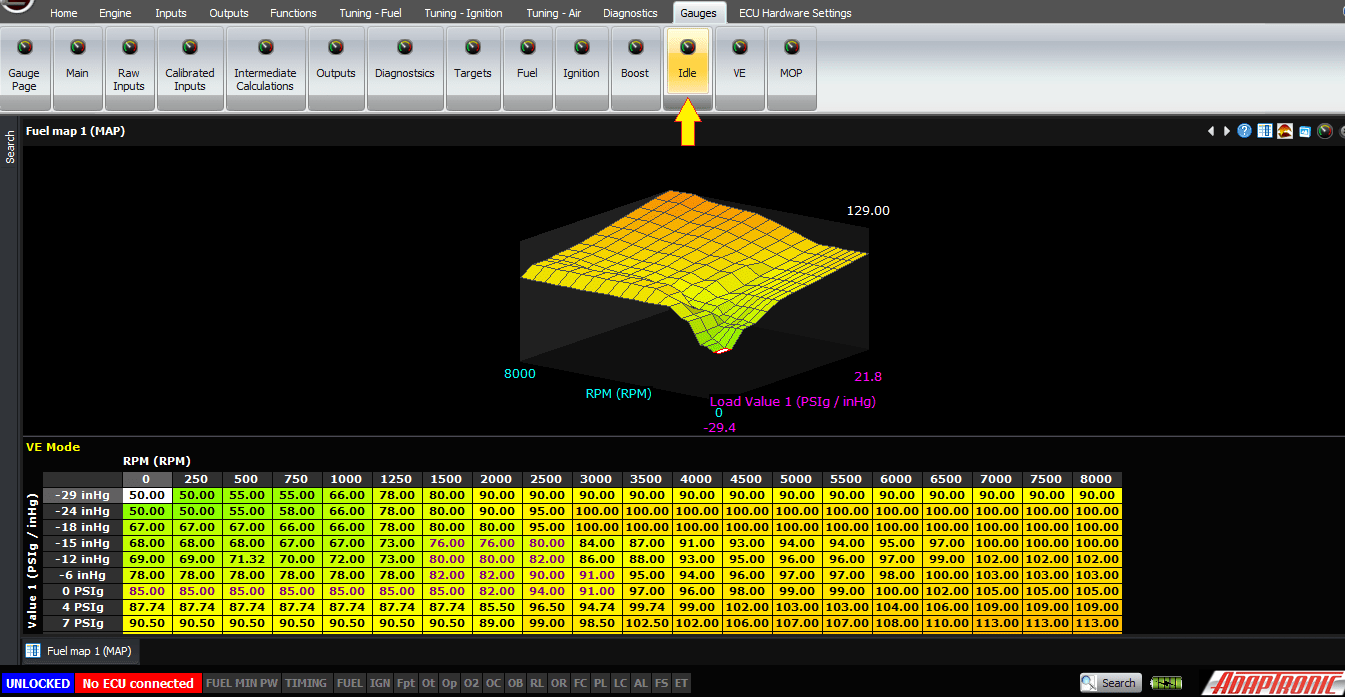Click the flame map icon in title bar
The height and width of the screenshot is (697, 1345).
tap(1284, 131)
